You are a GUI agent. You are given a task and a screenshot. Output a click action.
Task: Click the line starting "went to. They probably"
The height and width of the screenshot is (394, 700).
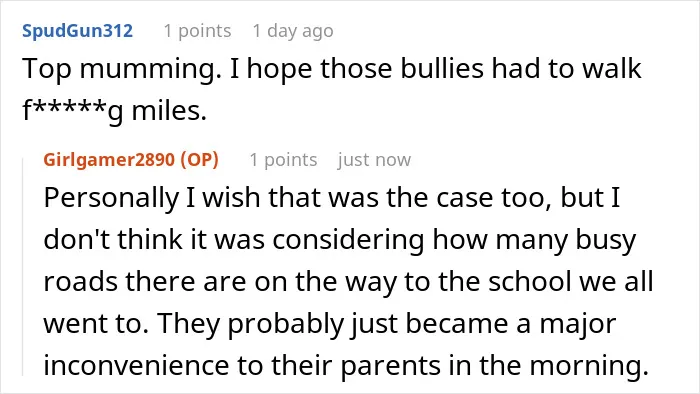[330, 323]
